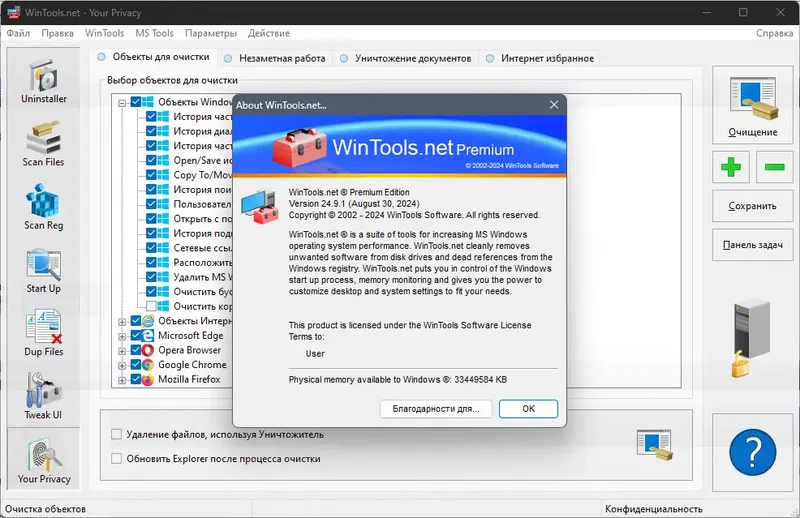This screenshot has width=800, height=518.
Task: Click the computer toolbox icon in About dialog
Action: [260, 206]
